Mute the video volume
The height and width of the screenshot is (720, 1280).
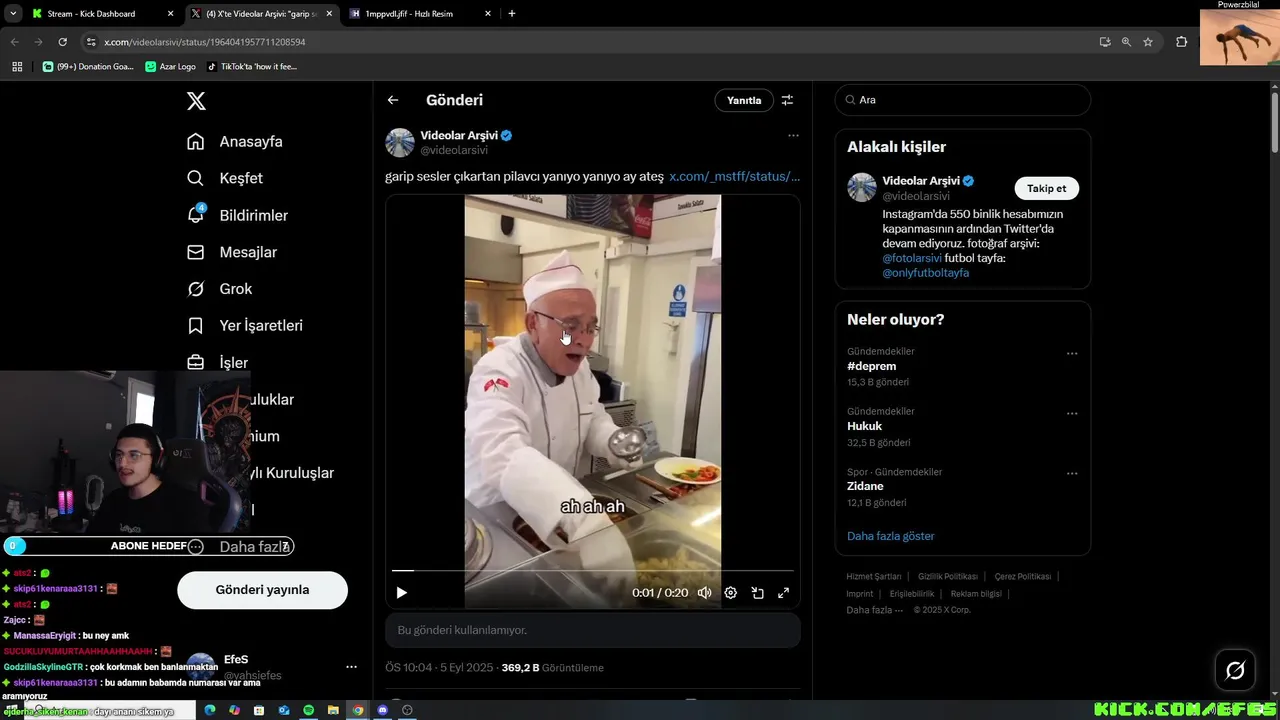(704, 593)
